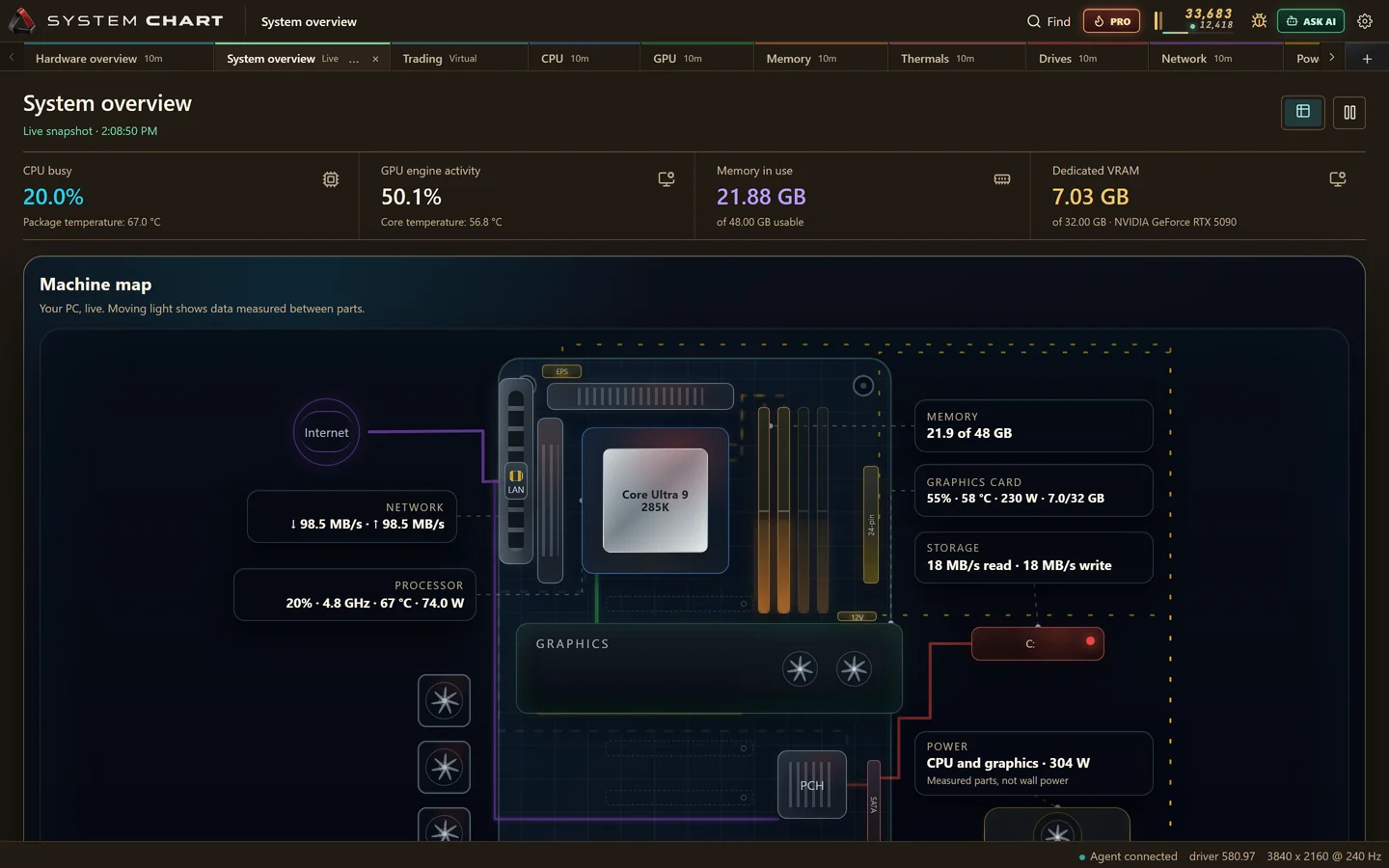This screenshot has height=868, width=1389.
Task: Click the Power CPU and graphics label
Action: 1033,763
